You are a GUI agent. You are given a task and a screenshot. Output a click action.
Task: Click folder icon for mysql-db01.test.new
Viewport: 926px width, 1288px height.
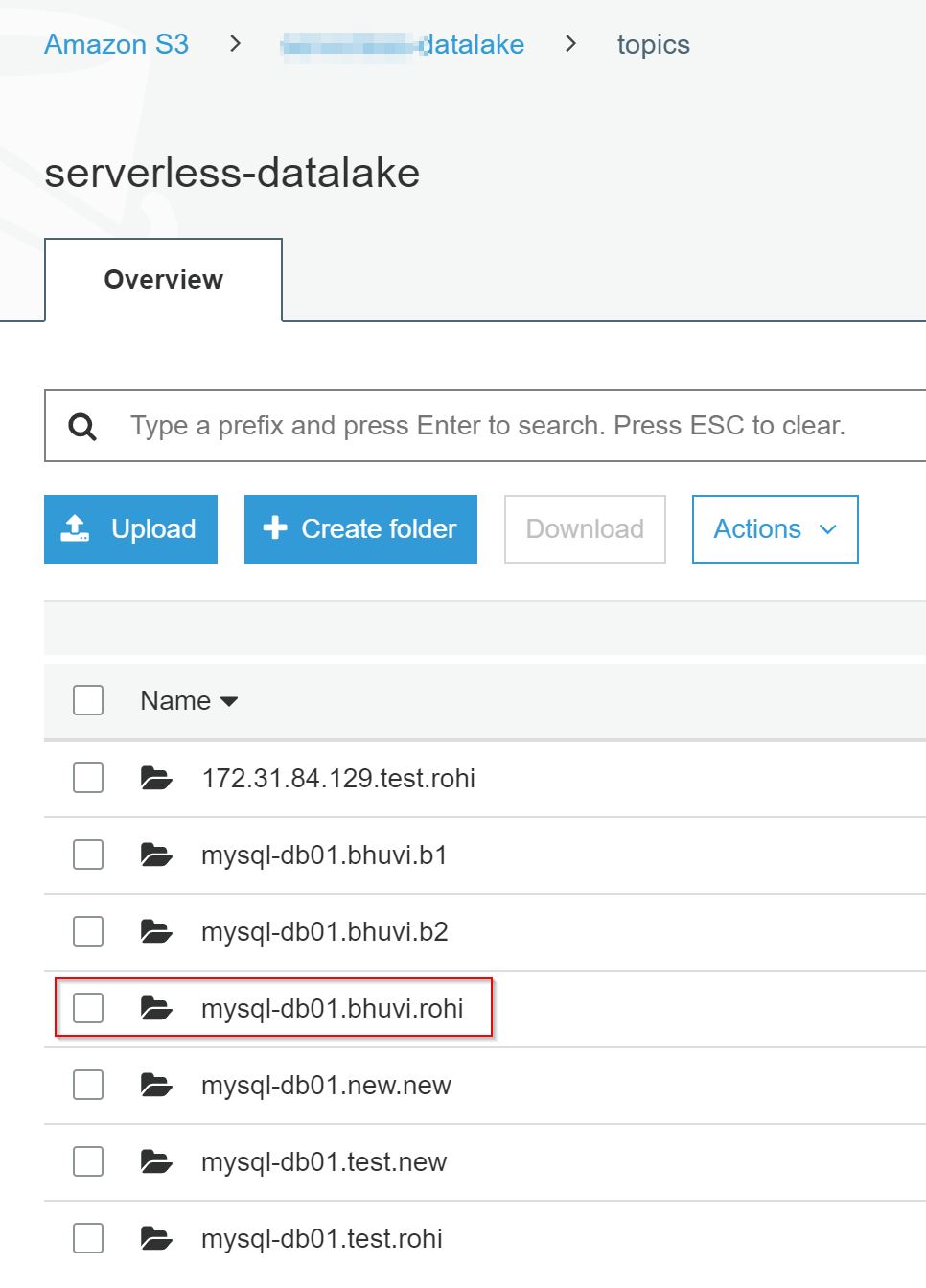[156, 1161]
